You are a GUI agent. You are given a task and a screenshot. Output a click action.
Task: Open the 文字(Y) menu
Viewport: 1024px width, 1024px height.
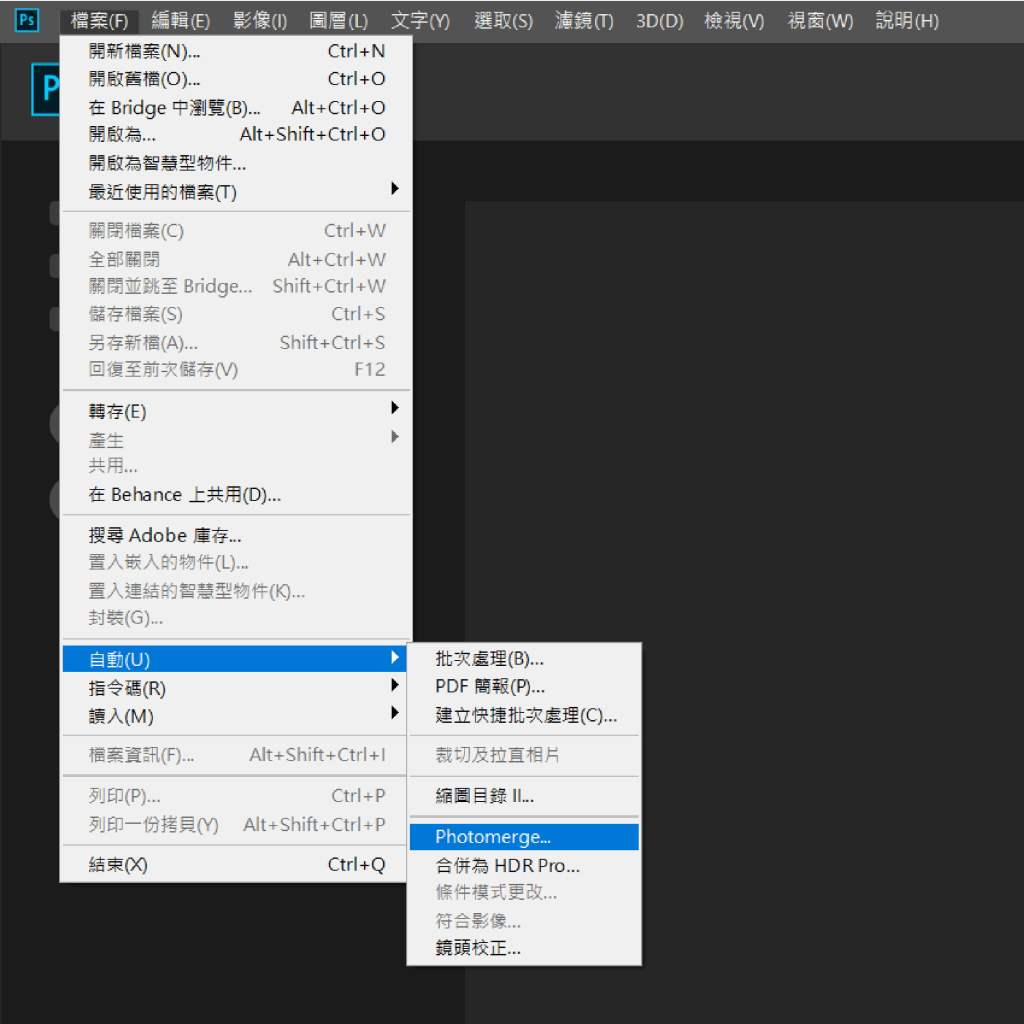[x=420, y=21]
